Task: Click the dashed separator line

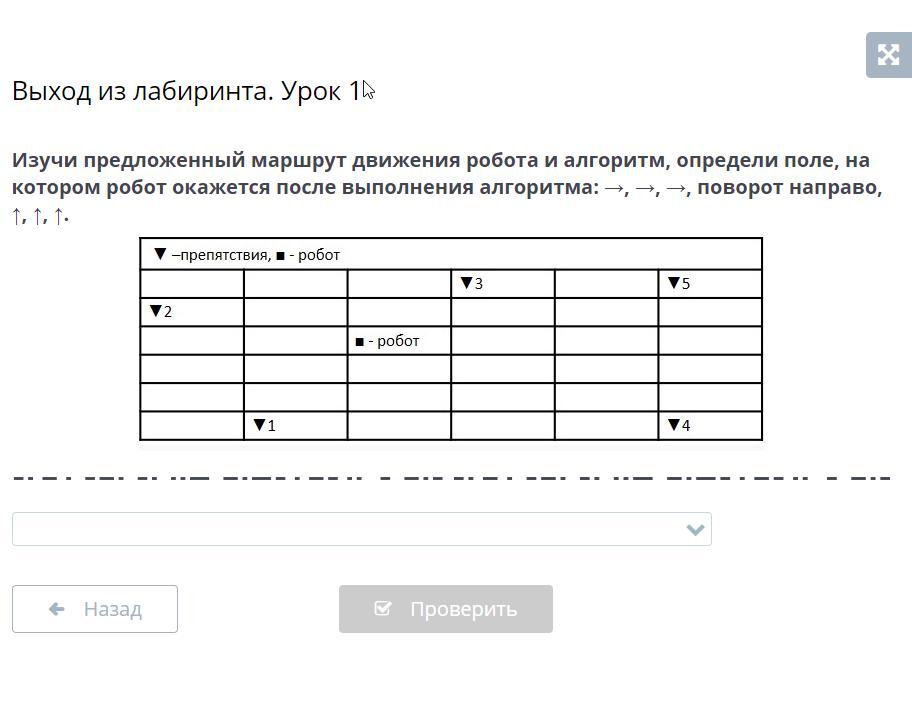Action: tap(451, 478)
